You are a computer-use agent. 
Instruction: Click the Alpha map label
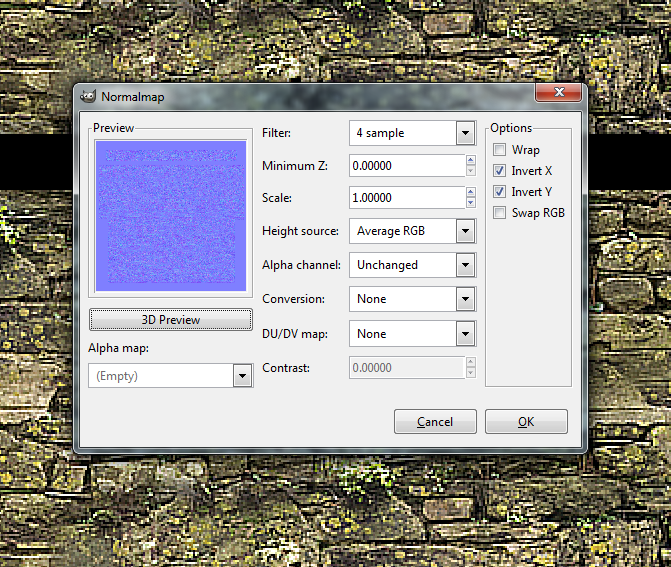click(x=119, y=348)
